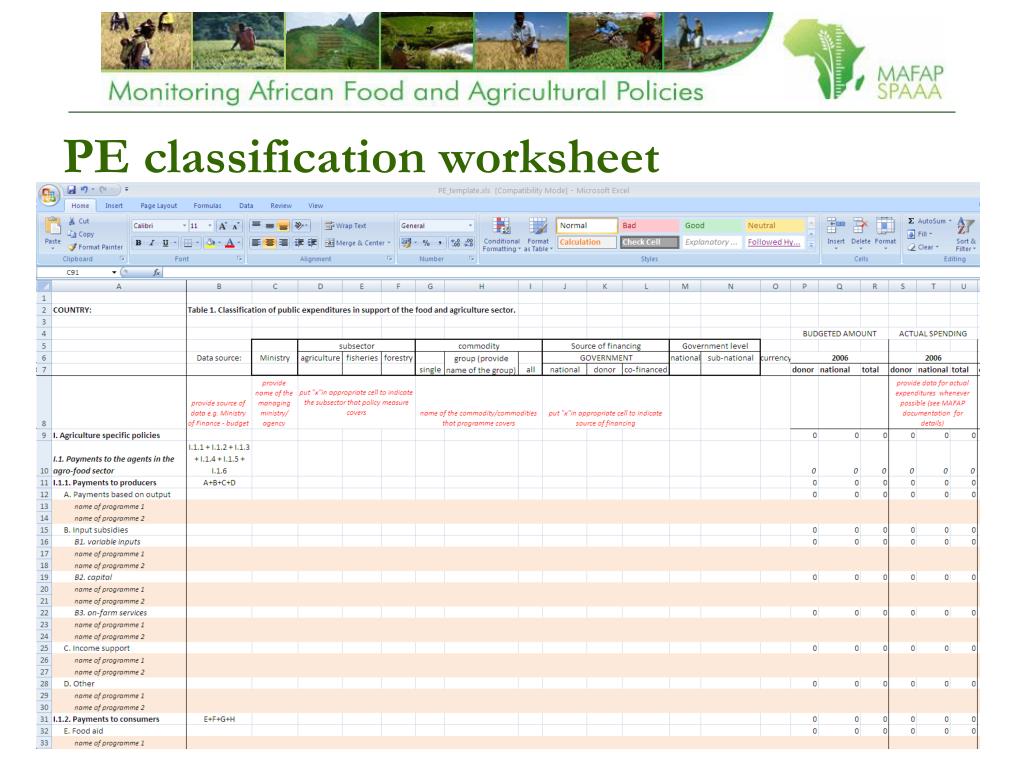Click Increase Decimal in the Number group
Image resolution: width=1024 pixels, height=768 pixels.
[455, 243]
